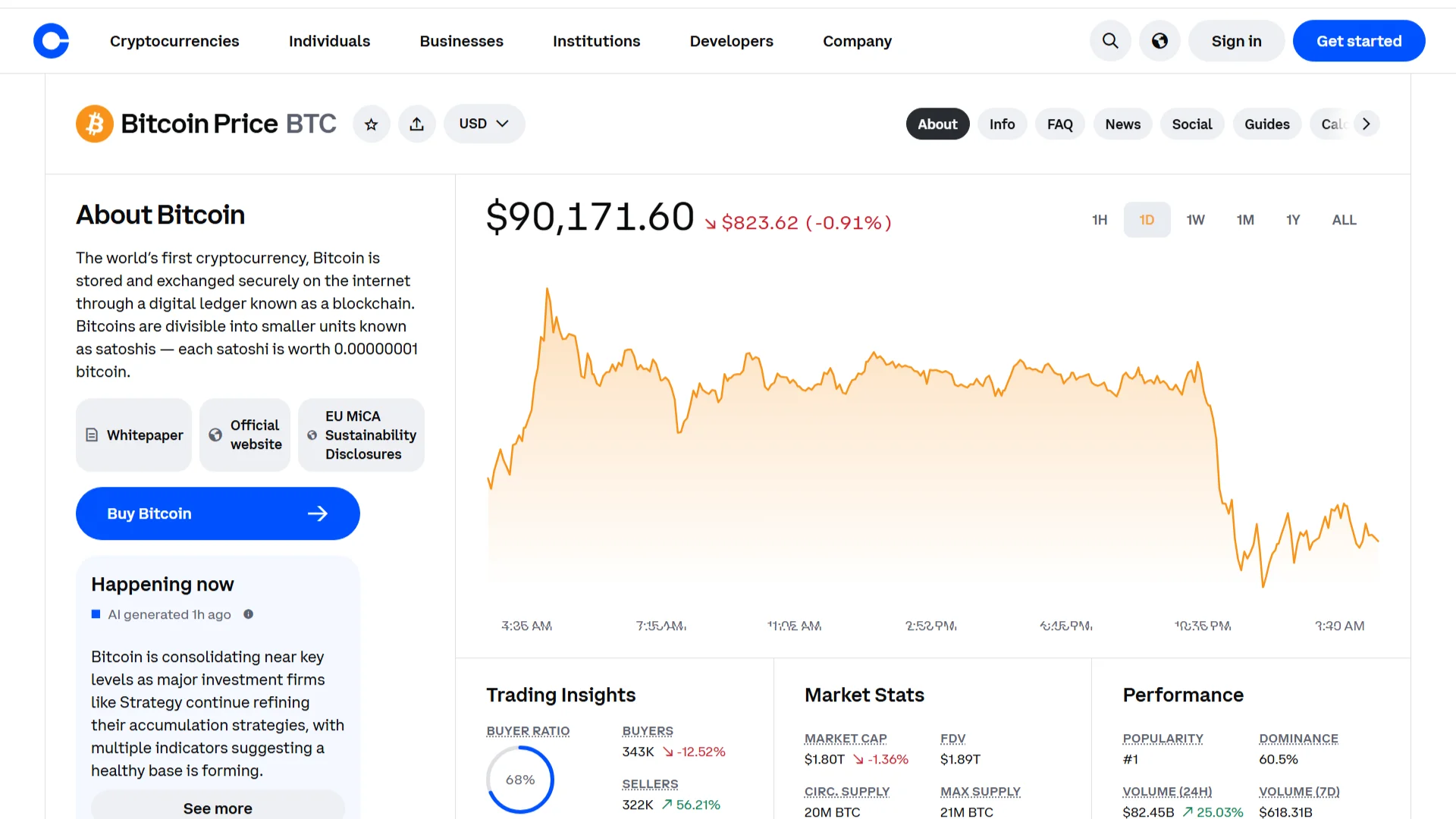Open the EU MiCA Sustainability Disclosures link
1456x819 pixels.
tap(362, 435)
